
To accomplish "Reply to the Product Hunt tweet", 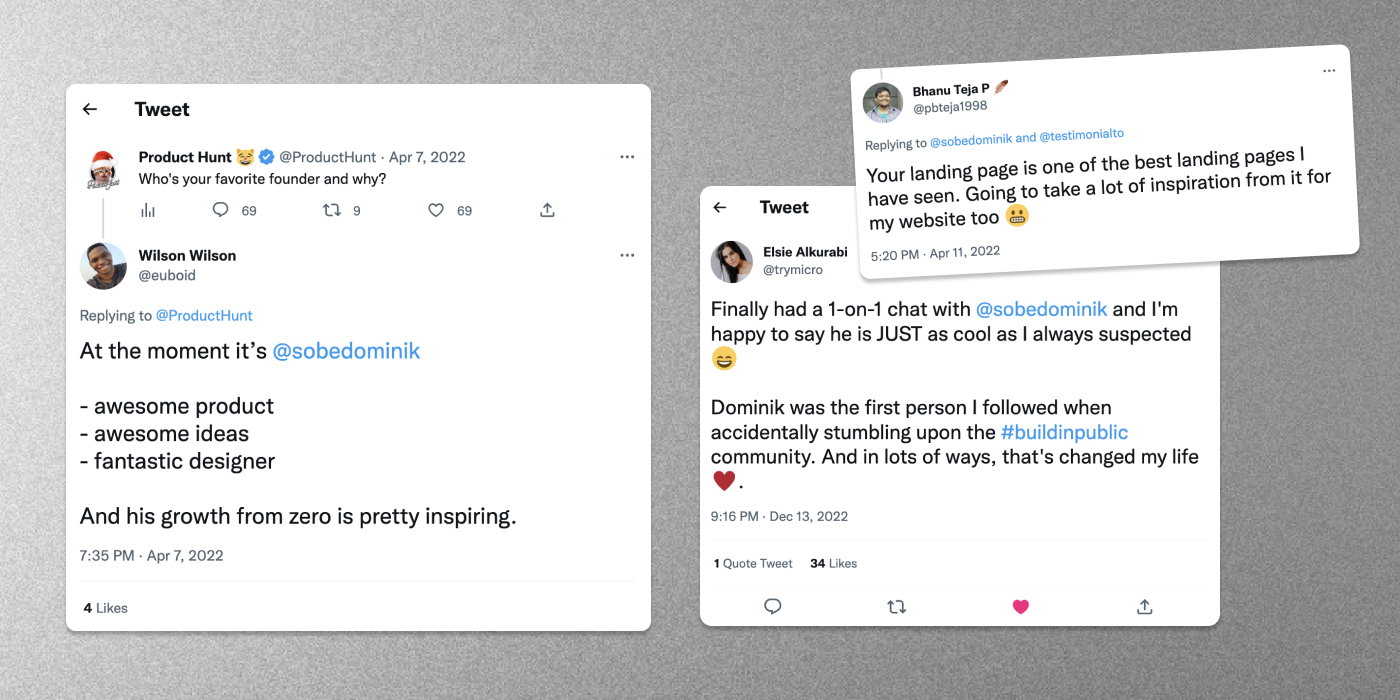I will tap(221, 210).
